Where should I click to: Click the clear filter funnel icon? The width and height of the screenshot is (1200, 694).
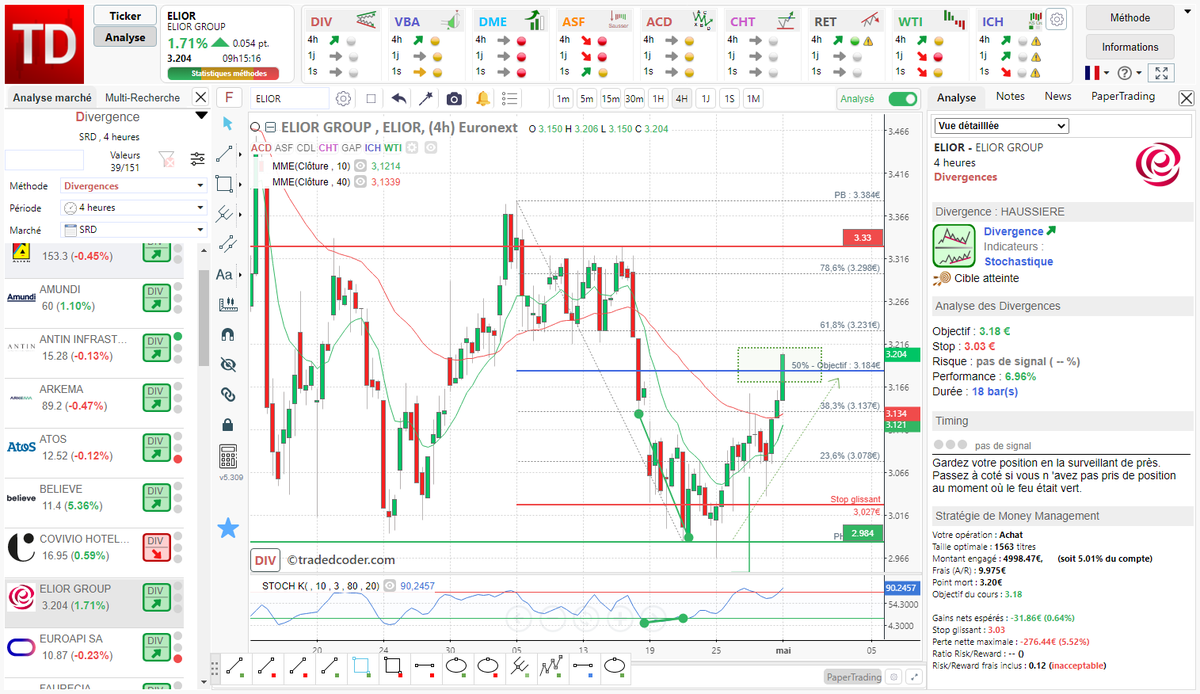pyautogui.click(x=168, y=158)
